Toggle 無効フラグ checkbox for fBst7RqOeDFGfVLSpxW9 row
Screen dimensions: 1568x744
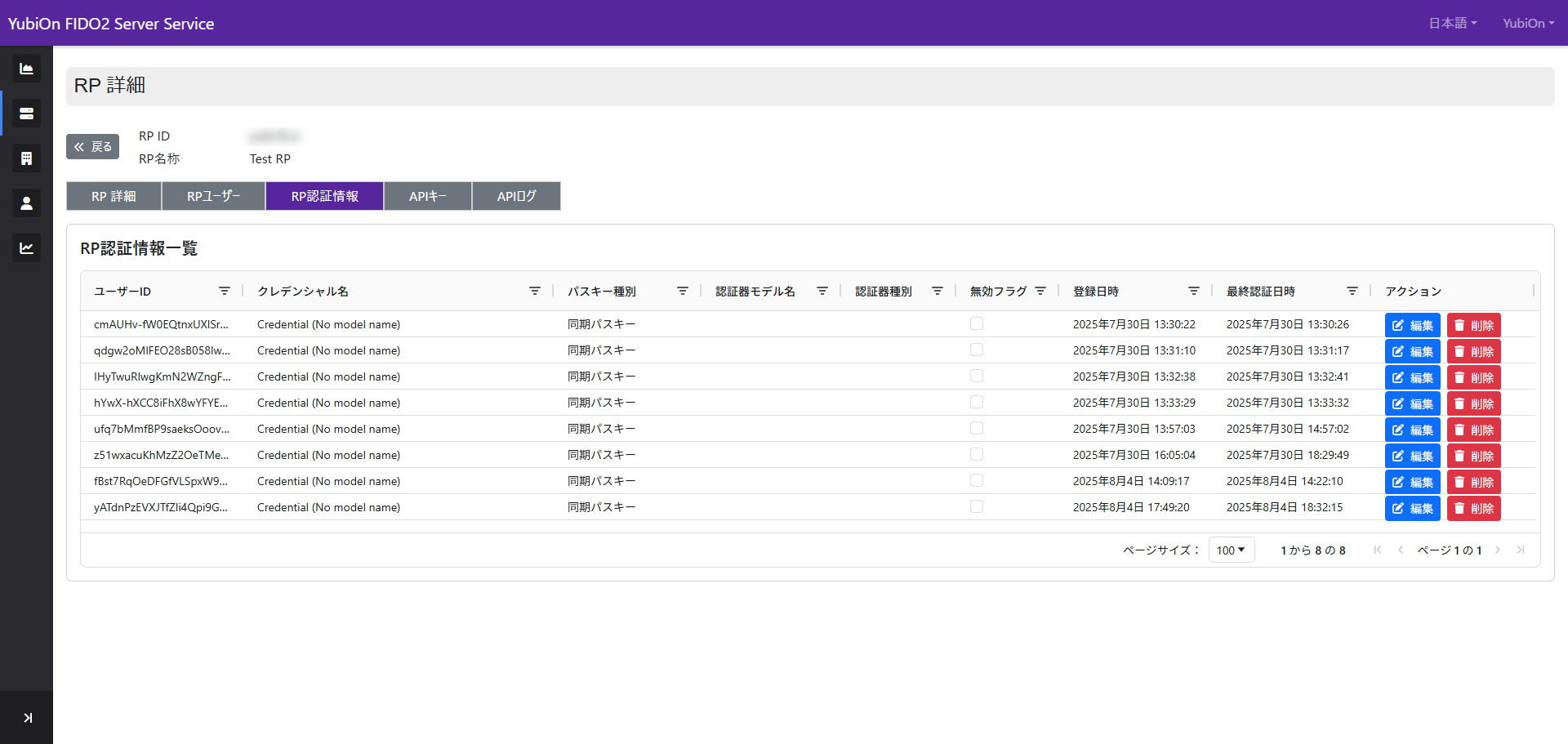[977, 481]
